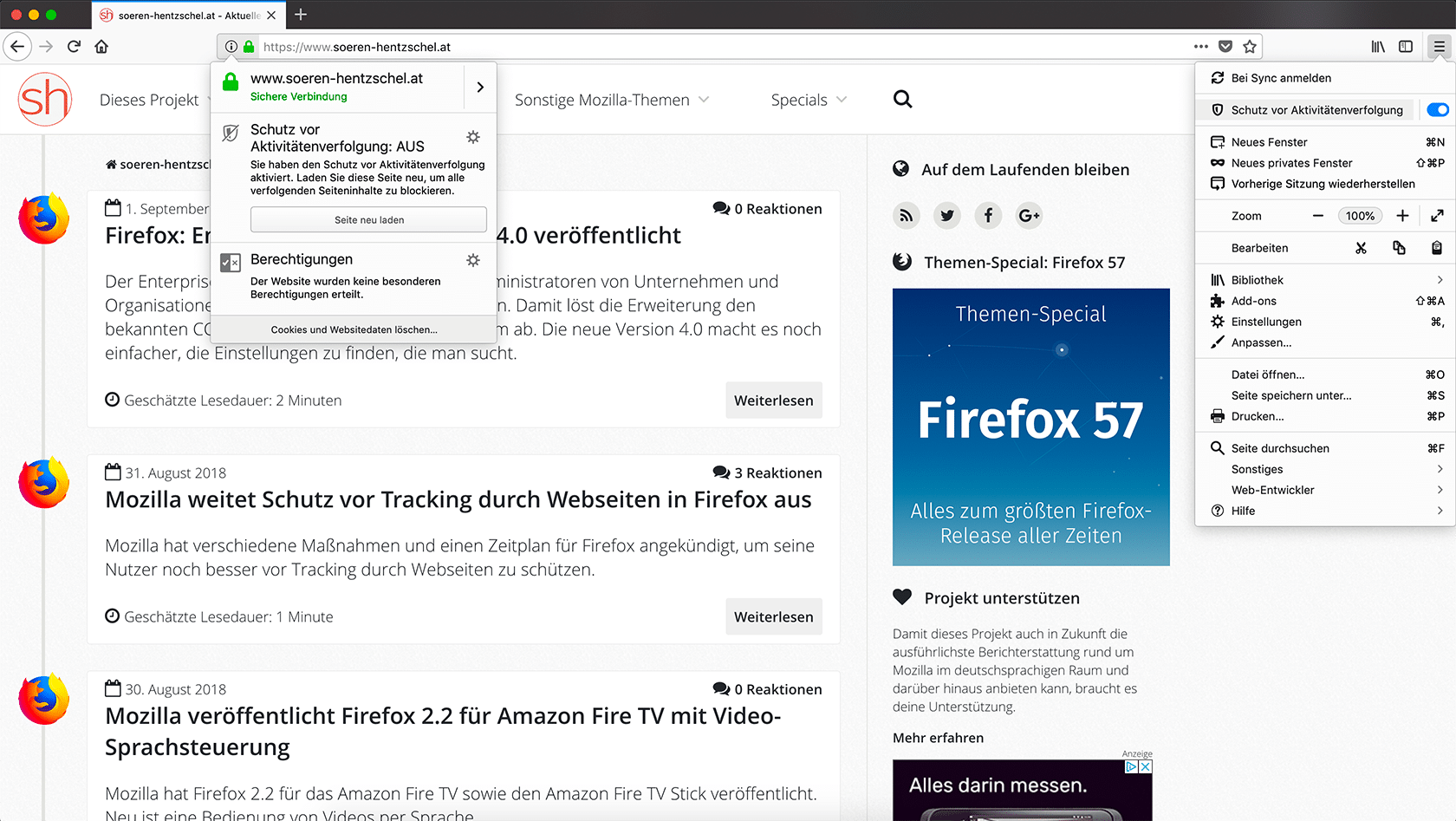Select Bei Sync anmelden

pyautogui.click(x=1324, y=78)
